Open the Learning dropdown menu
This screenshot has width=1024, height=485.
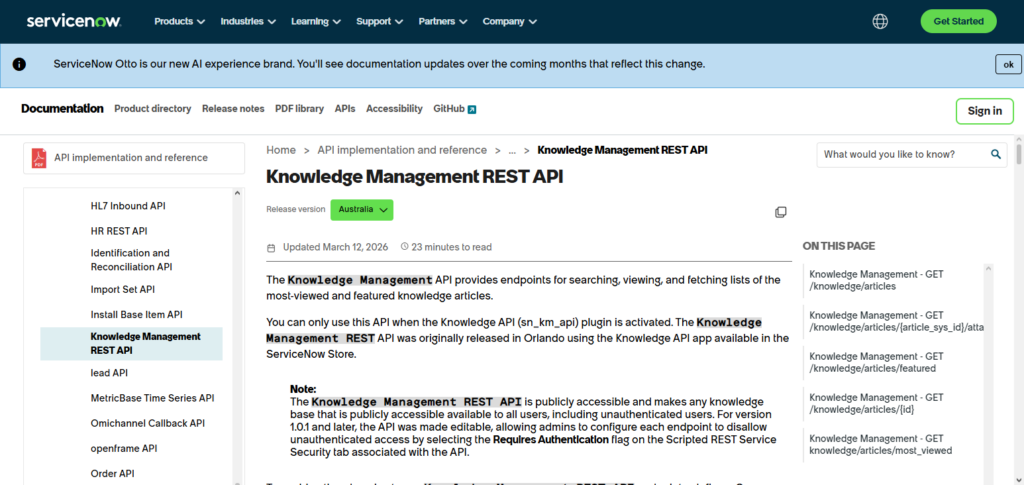point(316,22)
